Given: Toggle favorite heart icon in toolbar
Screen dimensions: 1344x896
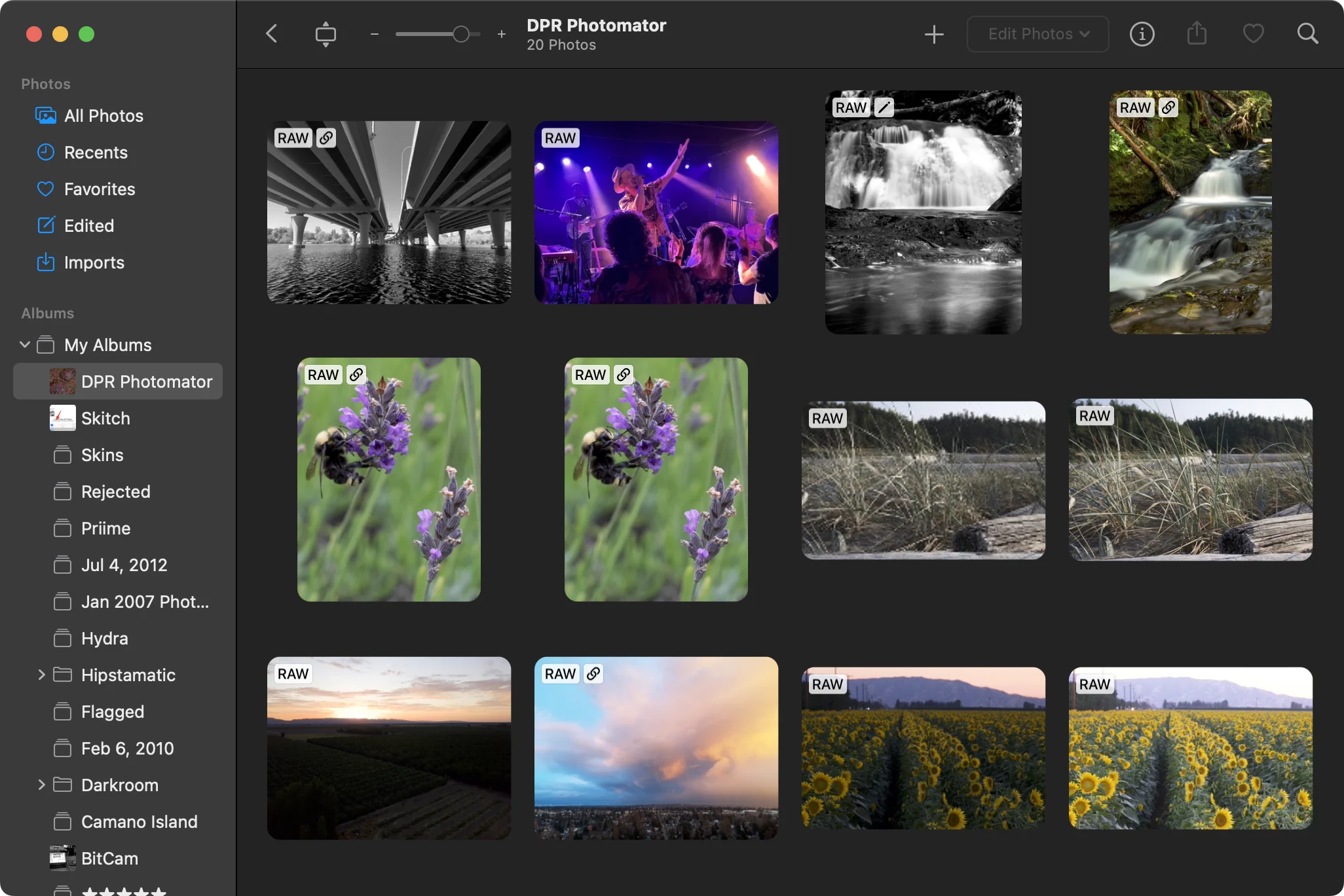Looking at the screenshot, I should coord(1253,33).
